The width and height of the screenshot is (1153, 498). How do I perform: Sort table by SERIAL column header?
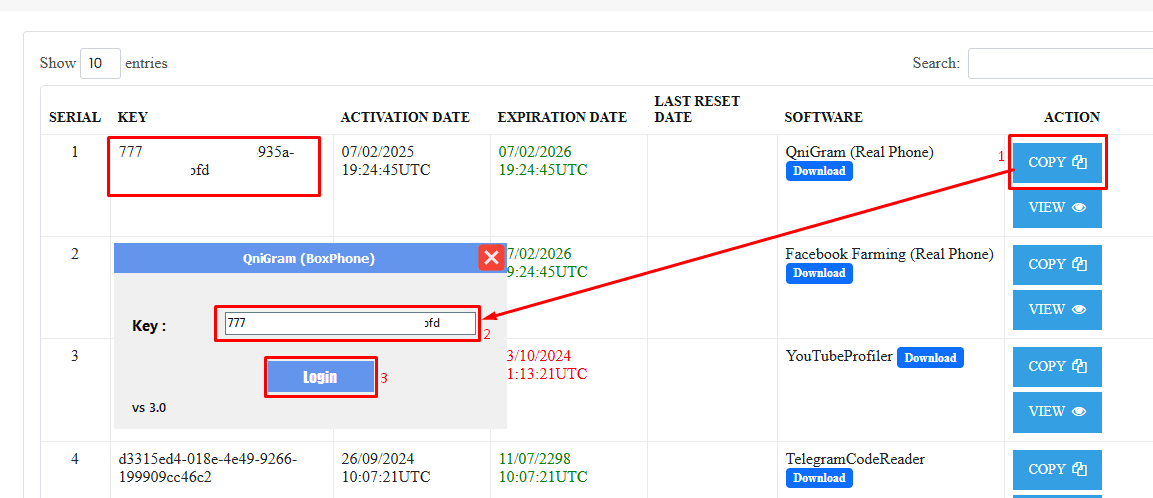pos(75,117)
